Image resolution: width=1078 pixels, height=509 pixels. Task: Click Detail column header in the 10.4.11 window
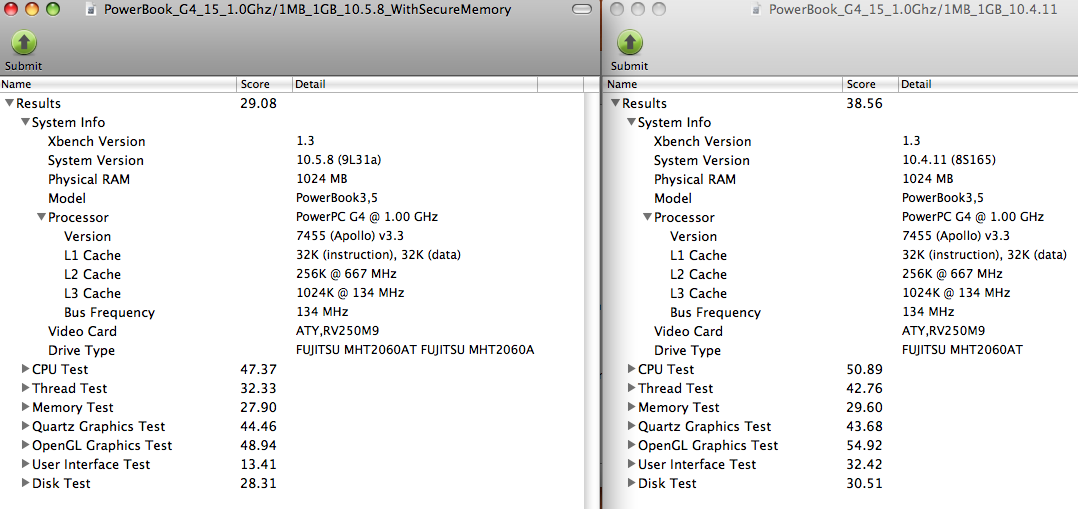988,85
